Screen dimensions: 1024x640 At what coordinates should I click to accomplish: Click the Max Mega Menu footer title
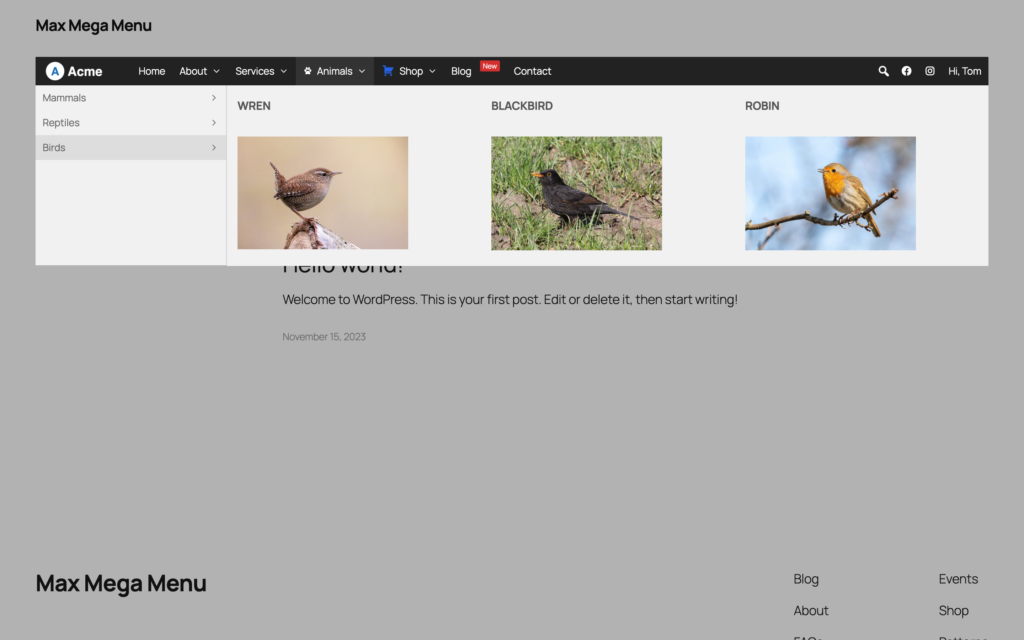[121, 583]
